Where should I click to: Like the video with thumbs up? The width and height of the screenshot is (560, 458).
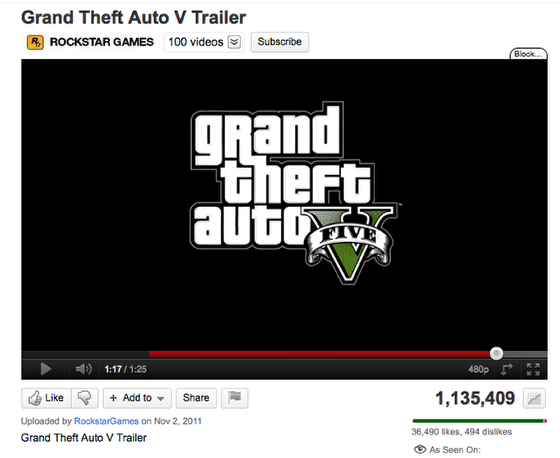[x=46, y=398]
